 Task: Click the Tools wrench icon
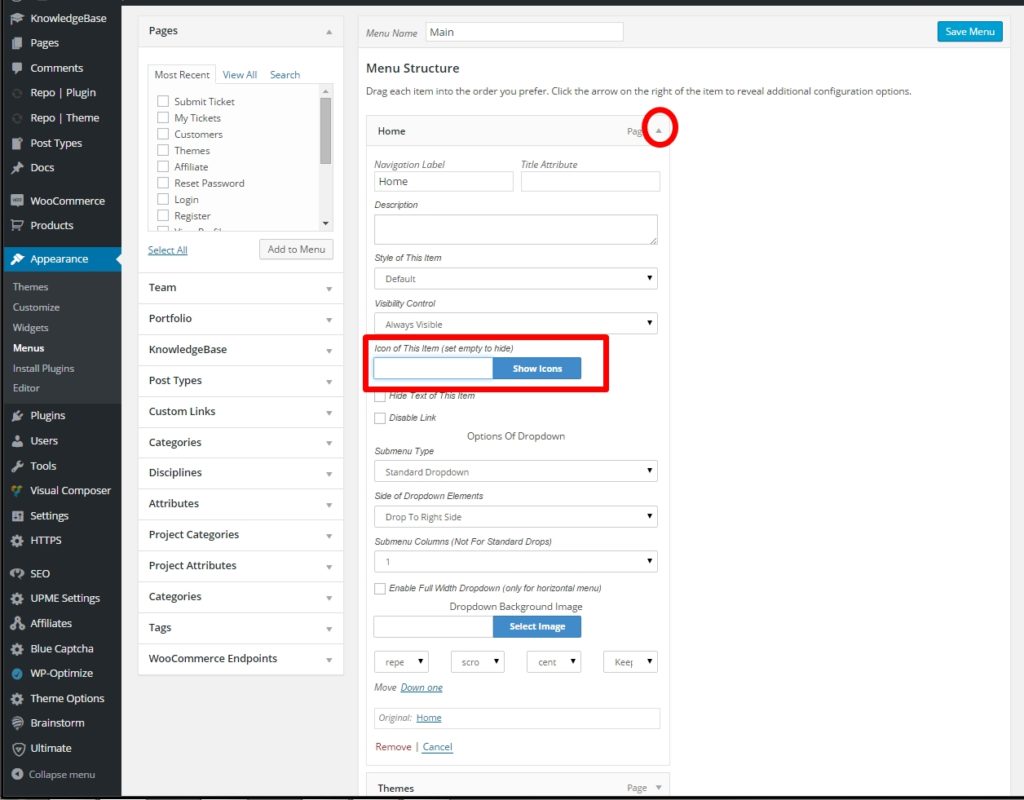[x=17, y=466]
